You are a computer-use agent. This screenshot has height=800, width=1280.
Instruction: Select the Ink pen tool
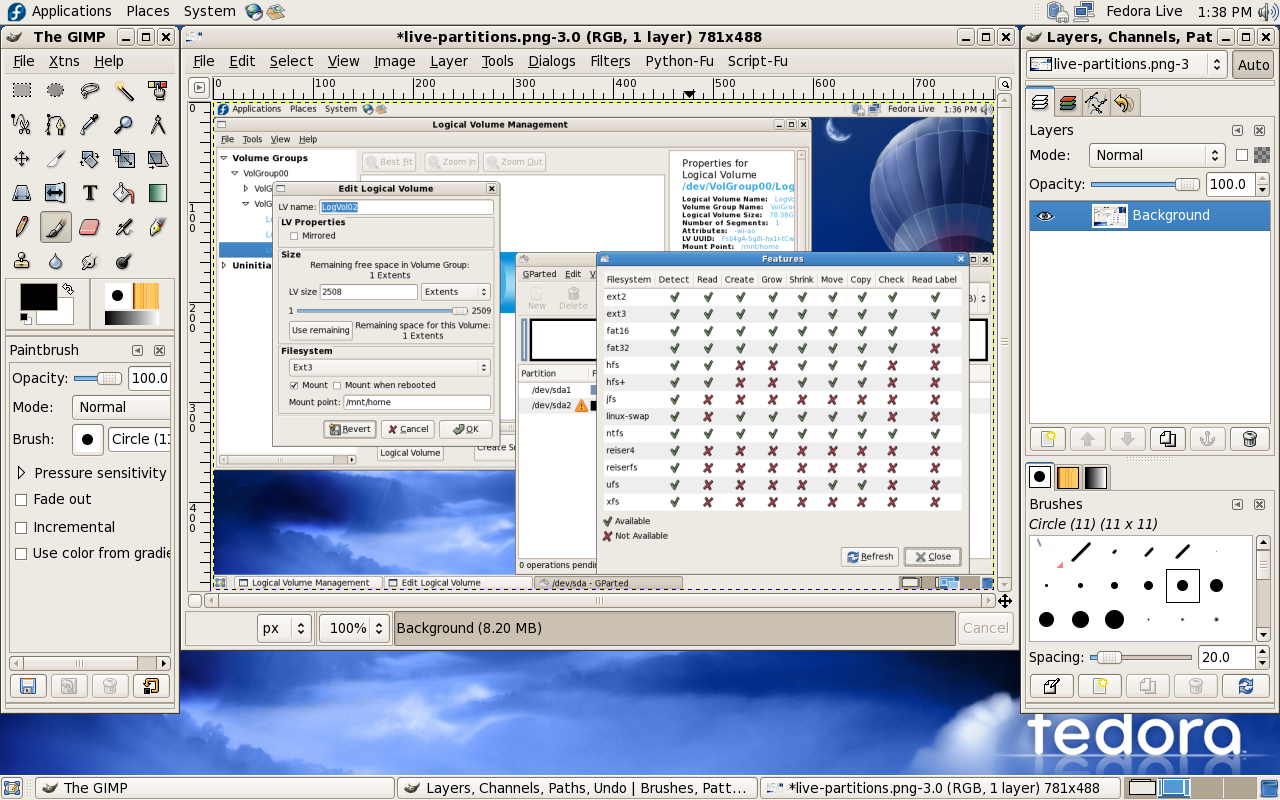coord(157,227)
